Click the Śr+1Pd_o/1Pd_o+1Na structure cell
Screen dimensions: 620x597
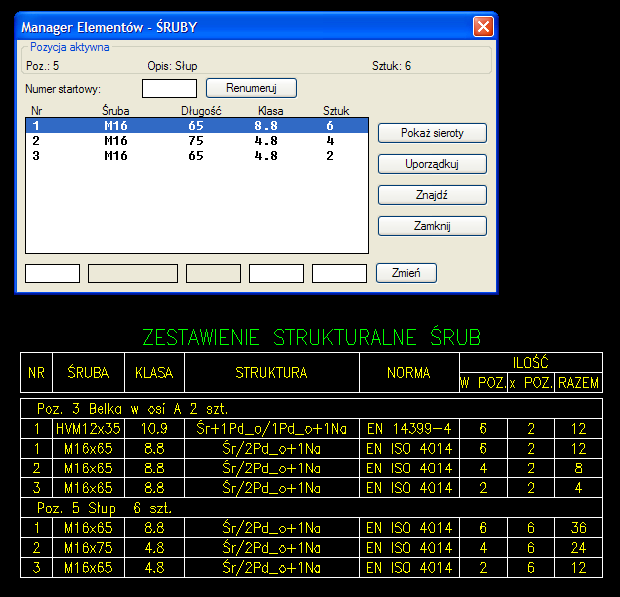point(272,429)
